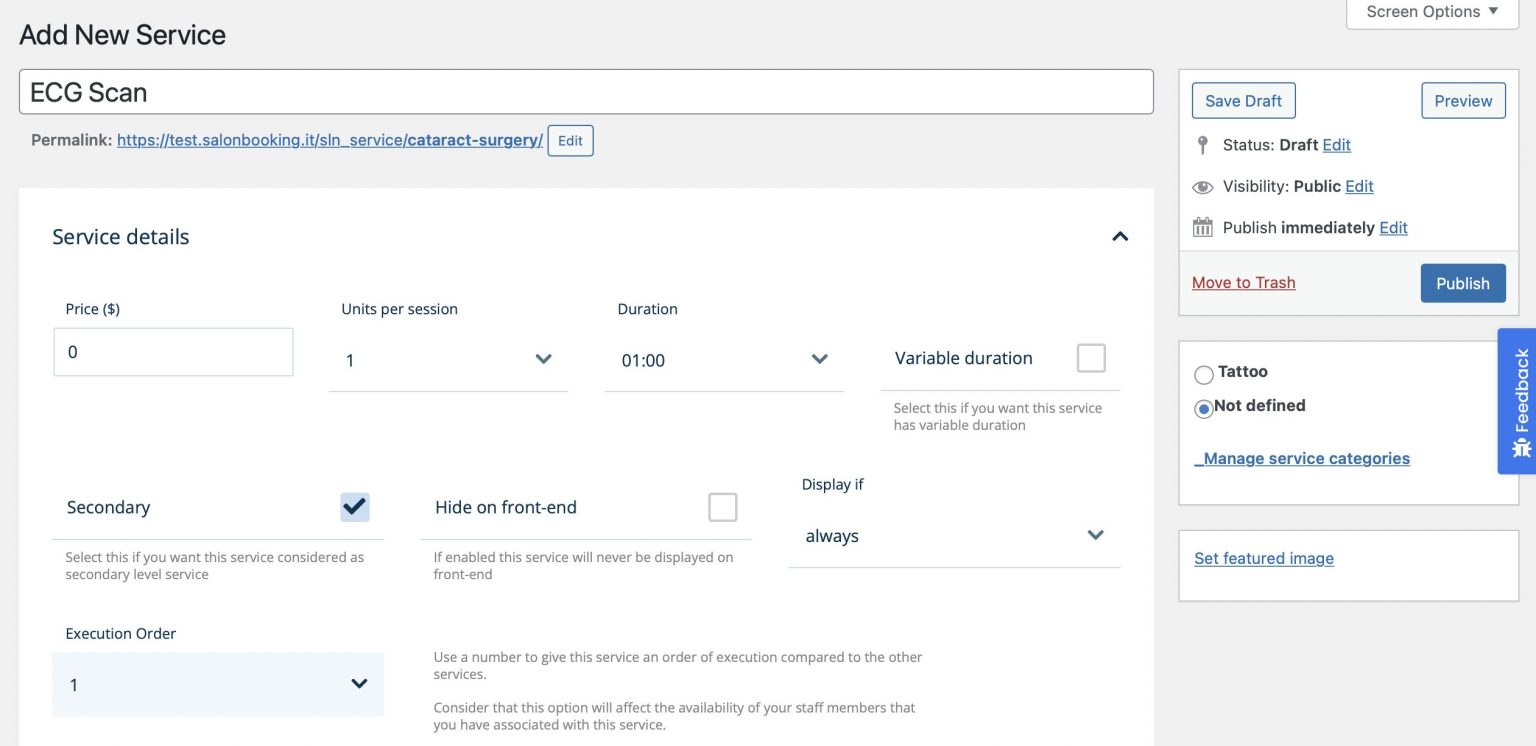The width and height of the screenshot is (1536, 746).
Task: Open the Execution Order dropdown
Action: click(x=218, y=685)
